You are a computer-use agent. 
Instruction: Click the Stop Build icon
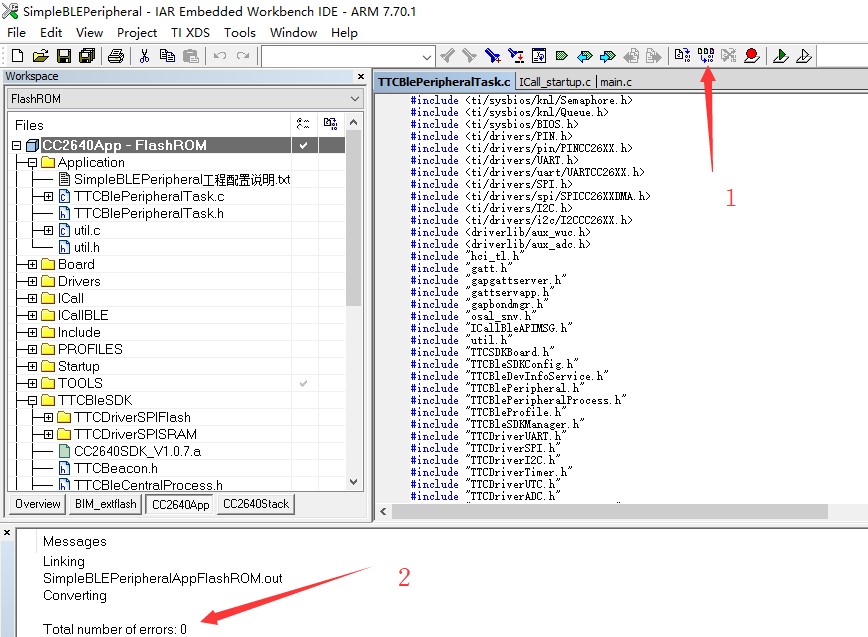click(728, 56)
